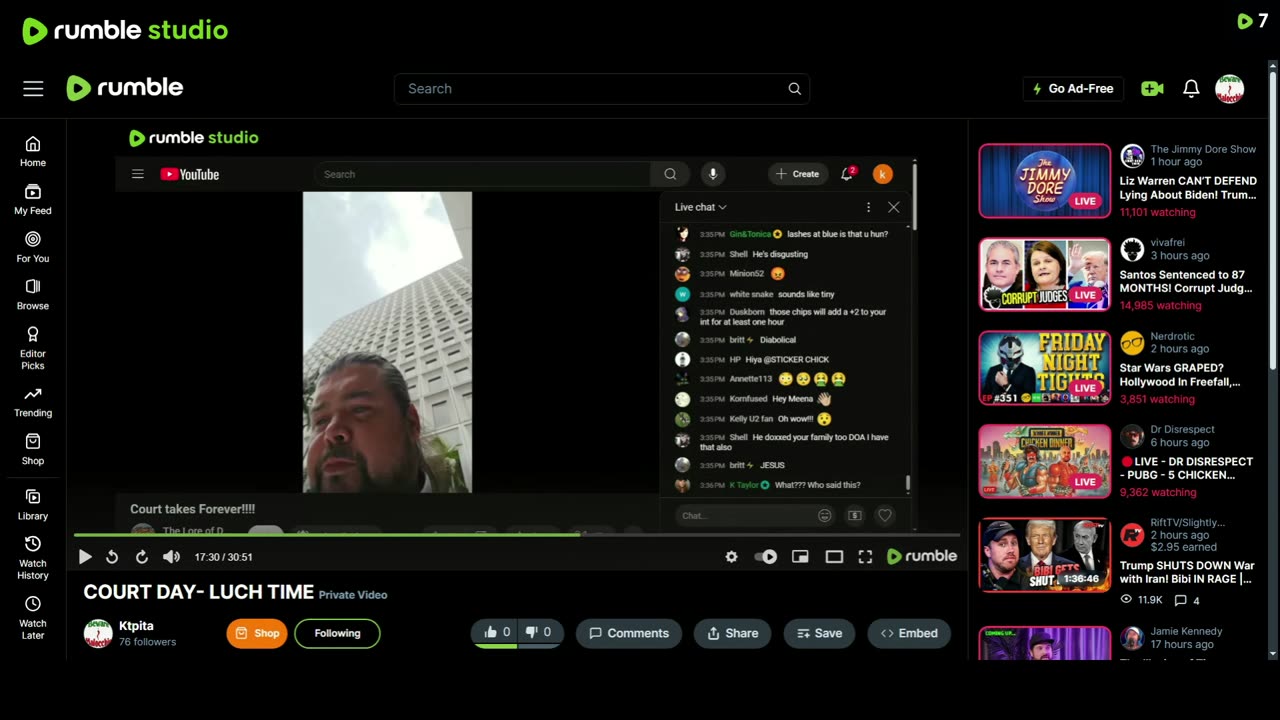Get the Embed code

(x=909, y=633)
